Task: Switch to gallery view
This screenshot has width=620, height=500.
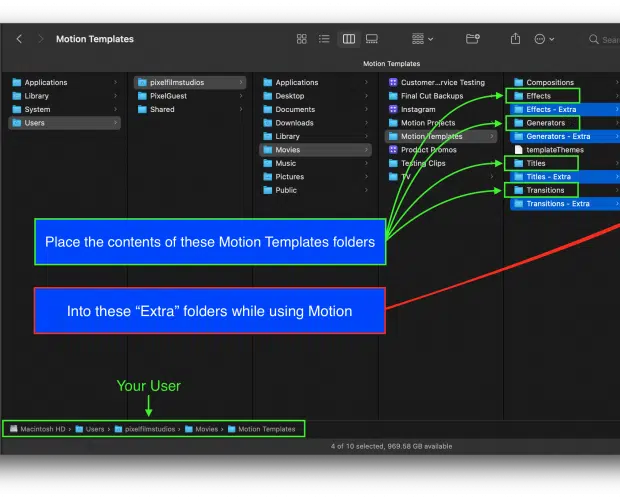Action: [372, 39]
